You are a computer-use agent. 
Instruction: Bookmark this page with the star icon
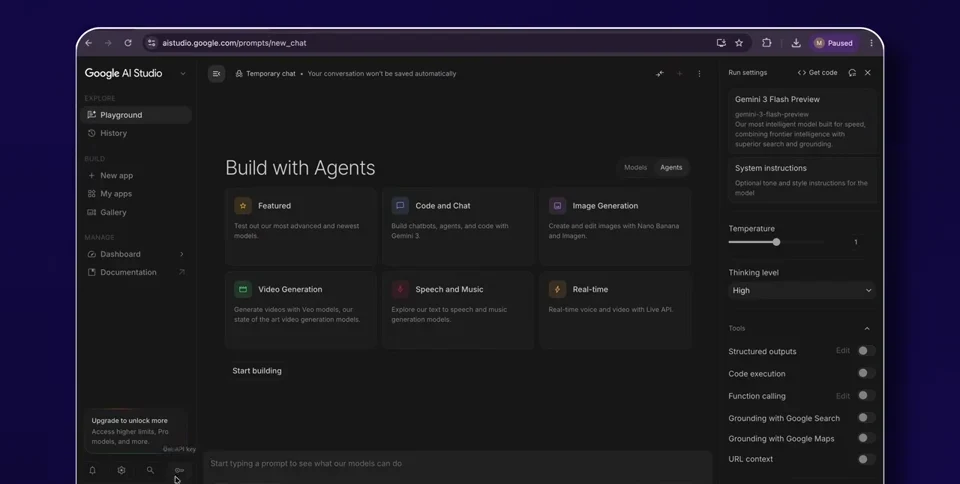point(739,43)
